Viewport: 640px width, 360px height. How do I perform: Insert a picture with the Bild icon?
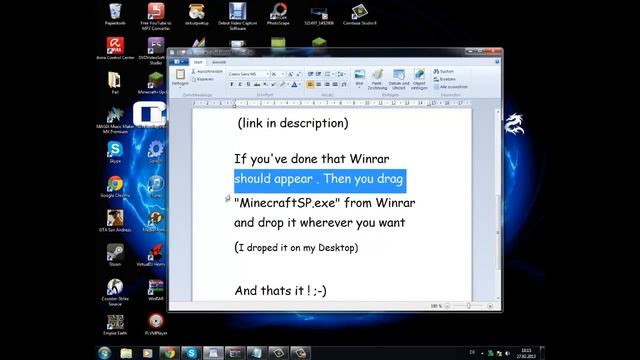359,75
